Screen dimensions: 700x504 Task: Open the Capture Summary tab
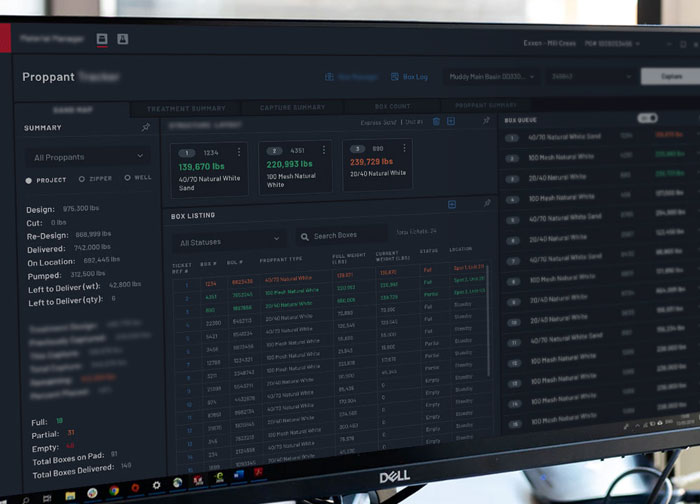[292, 107]
